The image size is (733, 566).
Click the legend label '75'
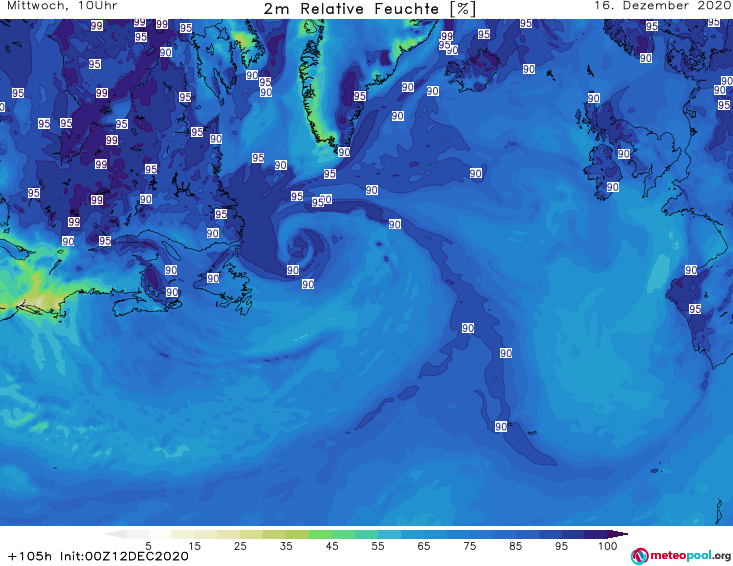point(470,546)
